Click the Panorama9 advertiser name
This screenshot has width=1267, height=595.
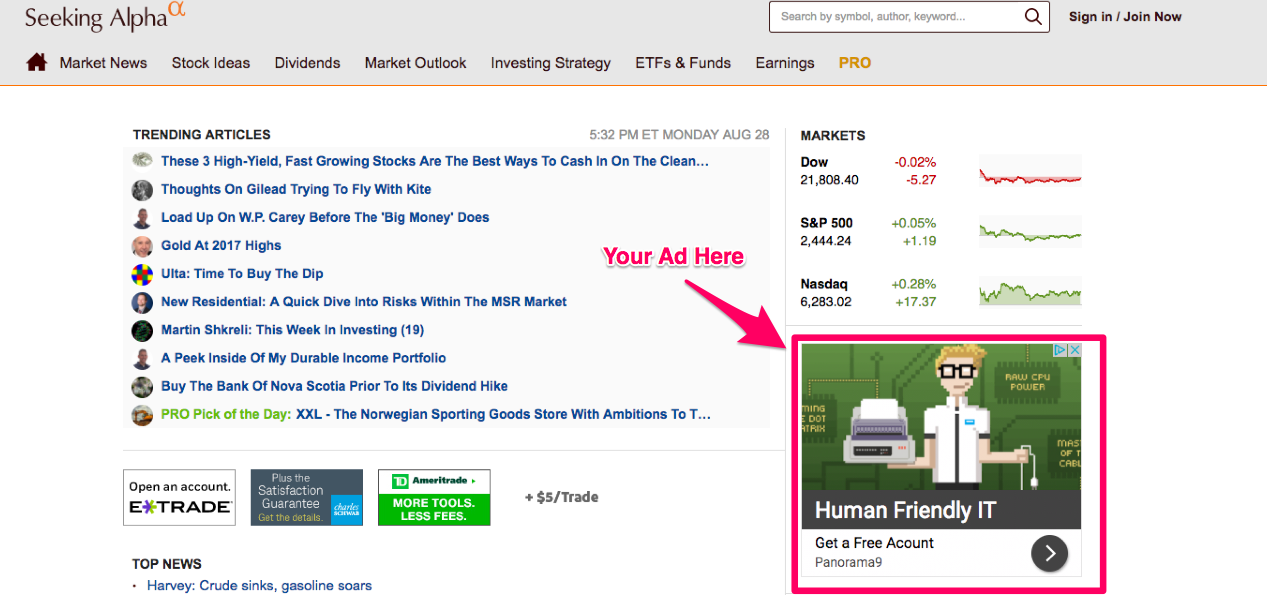pos(848,562)
